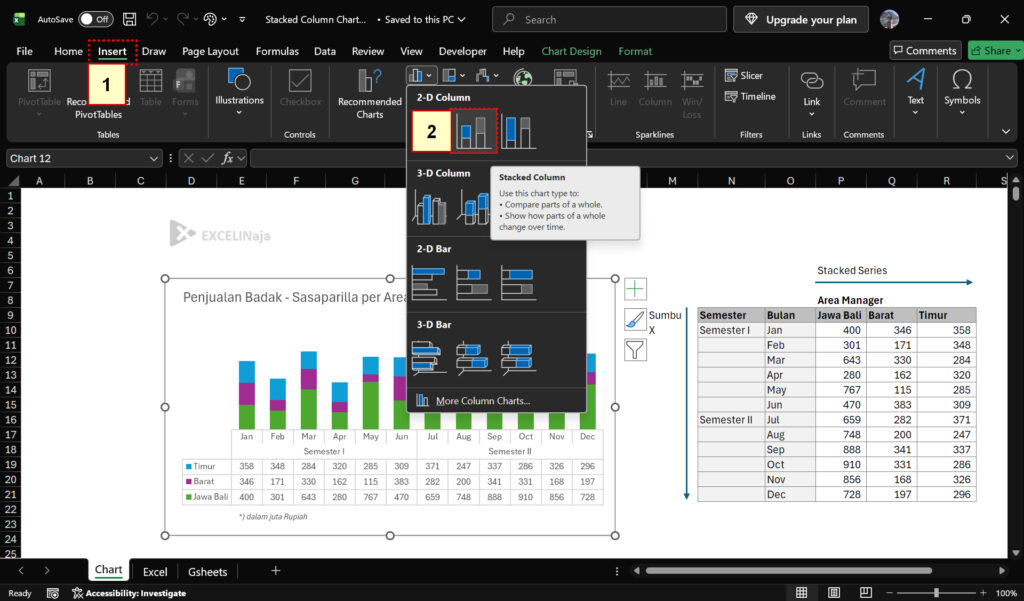Open the Insert Column or Bar Chart dropdown
Viewport: 1024px width, 601px height.
(x=420, y=76)
